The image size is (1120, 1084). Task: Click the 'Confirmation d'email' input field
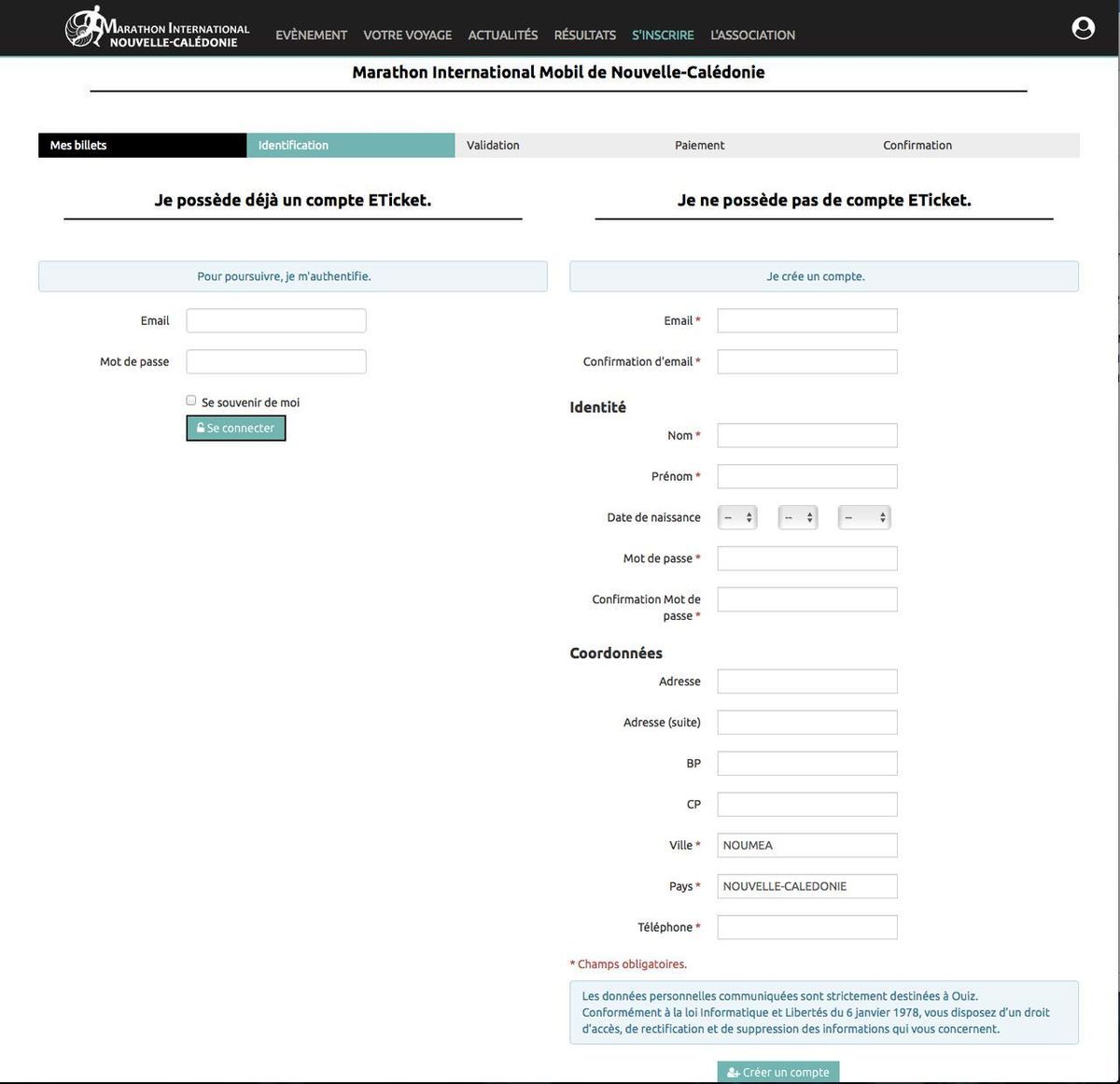tap(806, 362)
